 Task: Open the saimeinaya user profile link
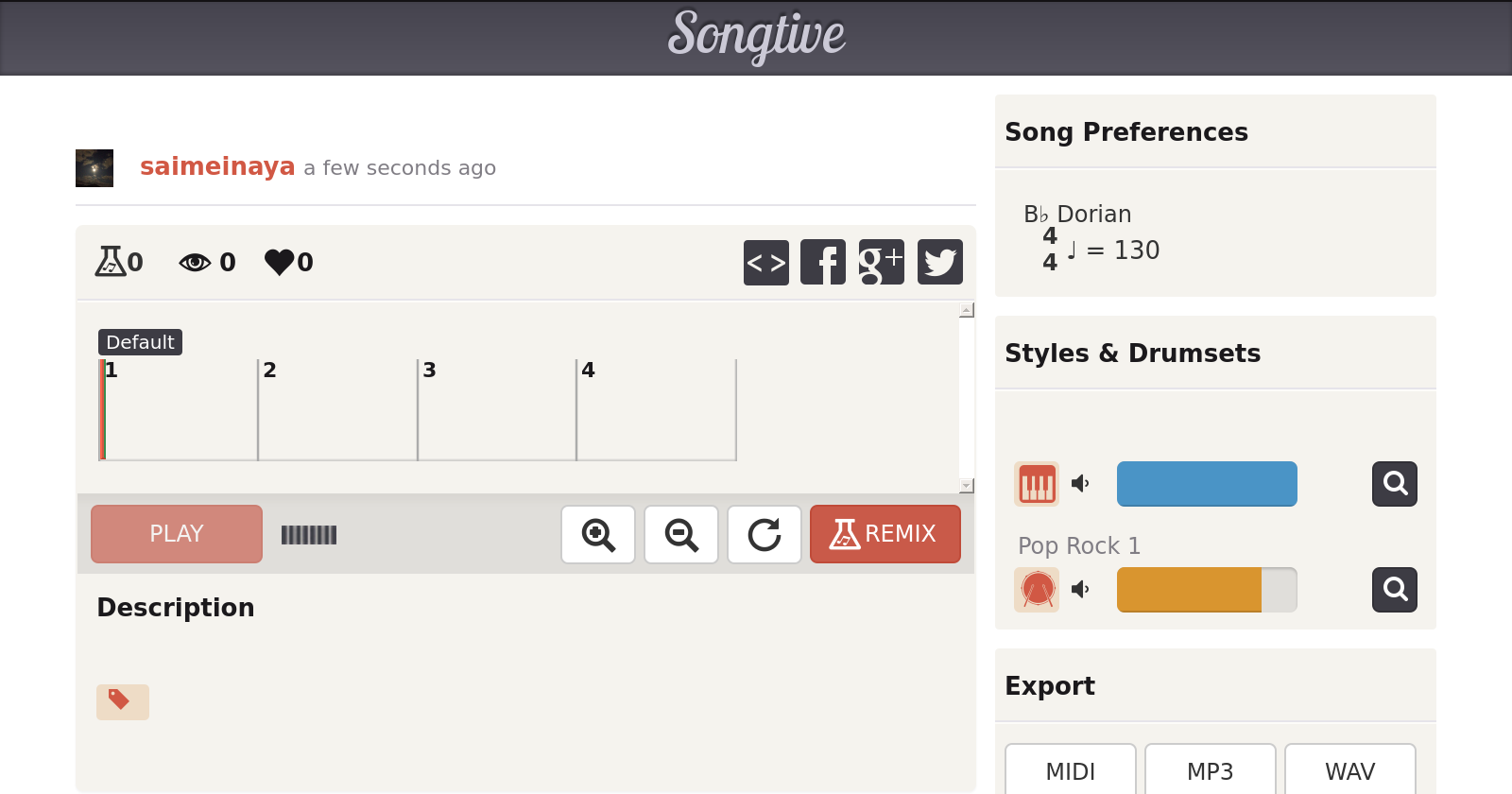tap(217, 166)
